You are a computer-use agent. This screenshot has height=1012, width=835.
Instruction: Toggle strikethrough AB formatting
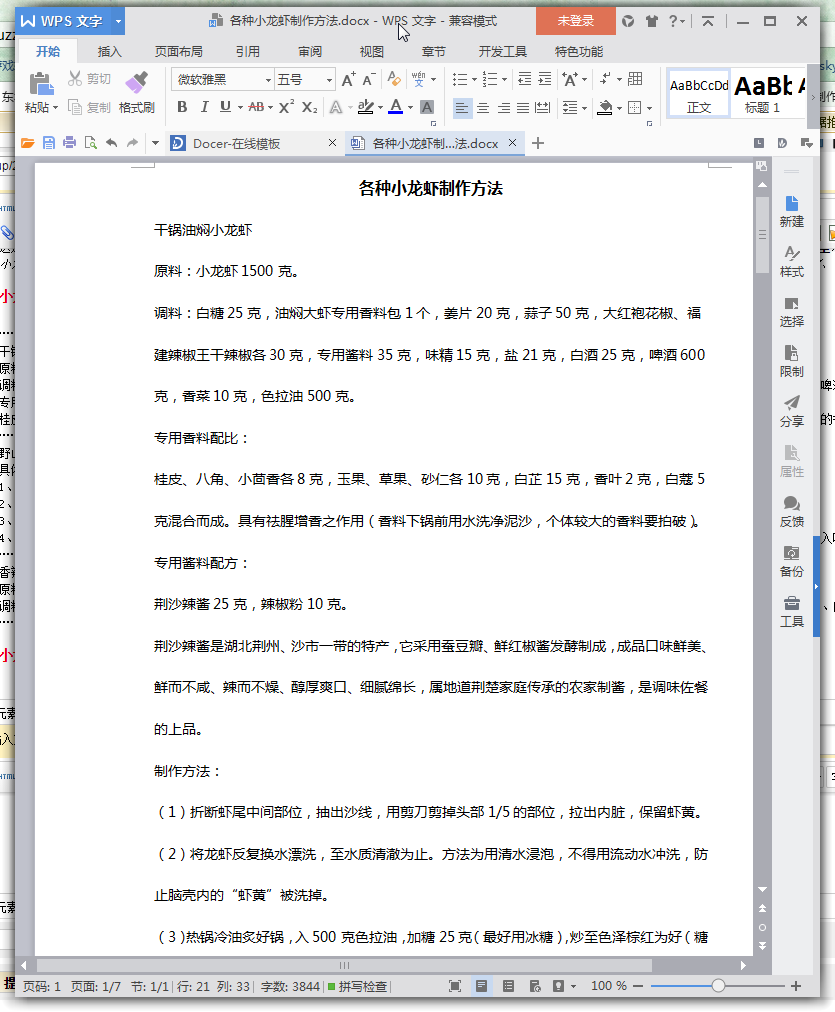tap(256, 107)
